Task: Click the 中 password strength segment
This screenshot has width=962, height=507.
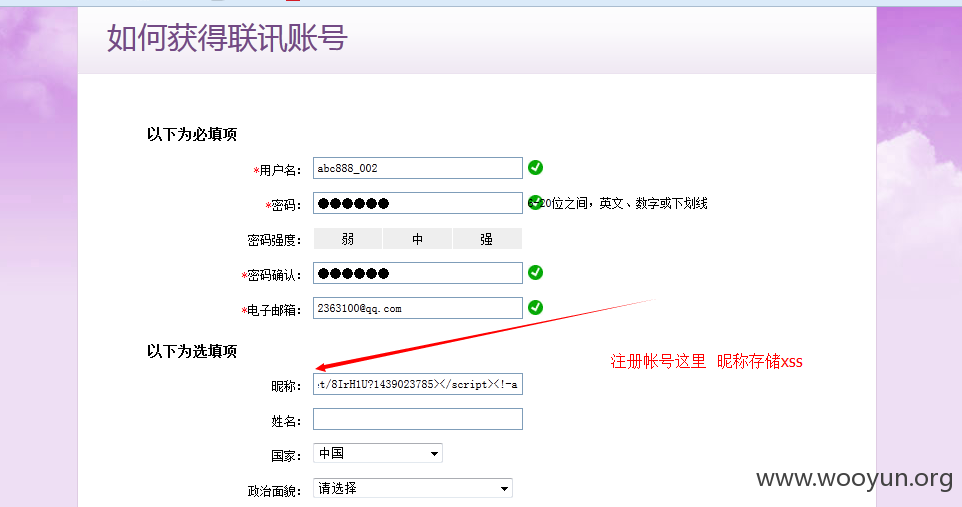Action: (x=417, y=239)
